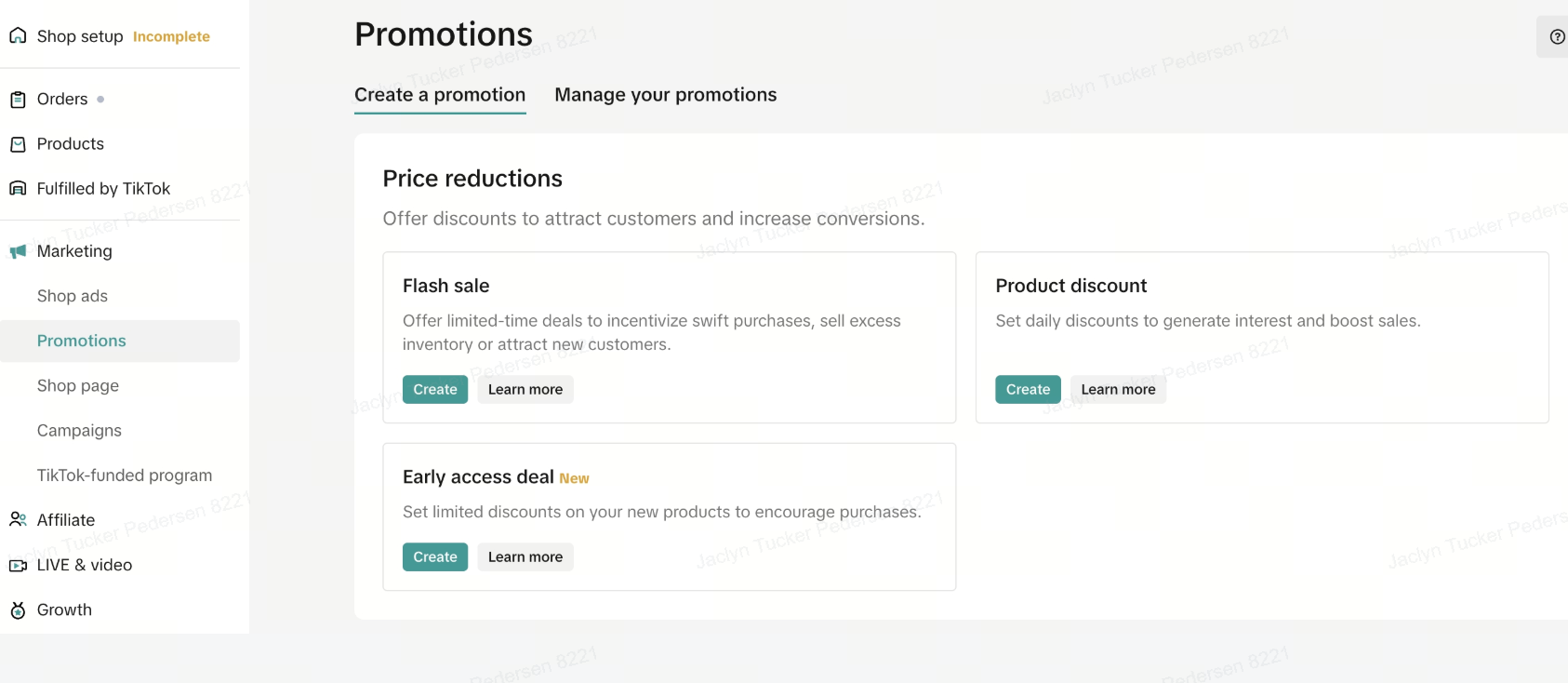The width and height of the screenshot is (1568, 683).
Task: Click the Orders clipboard icon
Action: tap(18, 100)
